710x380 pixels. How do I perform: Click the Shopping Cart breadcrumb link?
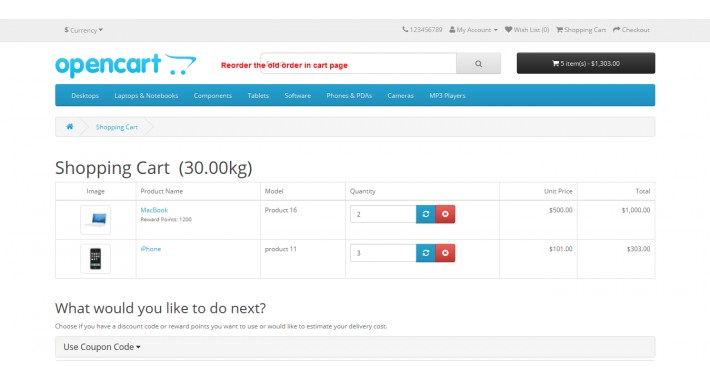117,127
